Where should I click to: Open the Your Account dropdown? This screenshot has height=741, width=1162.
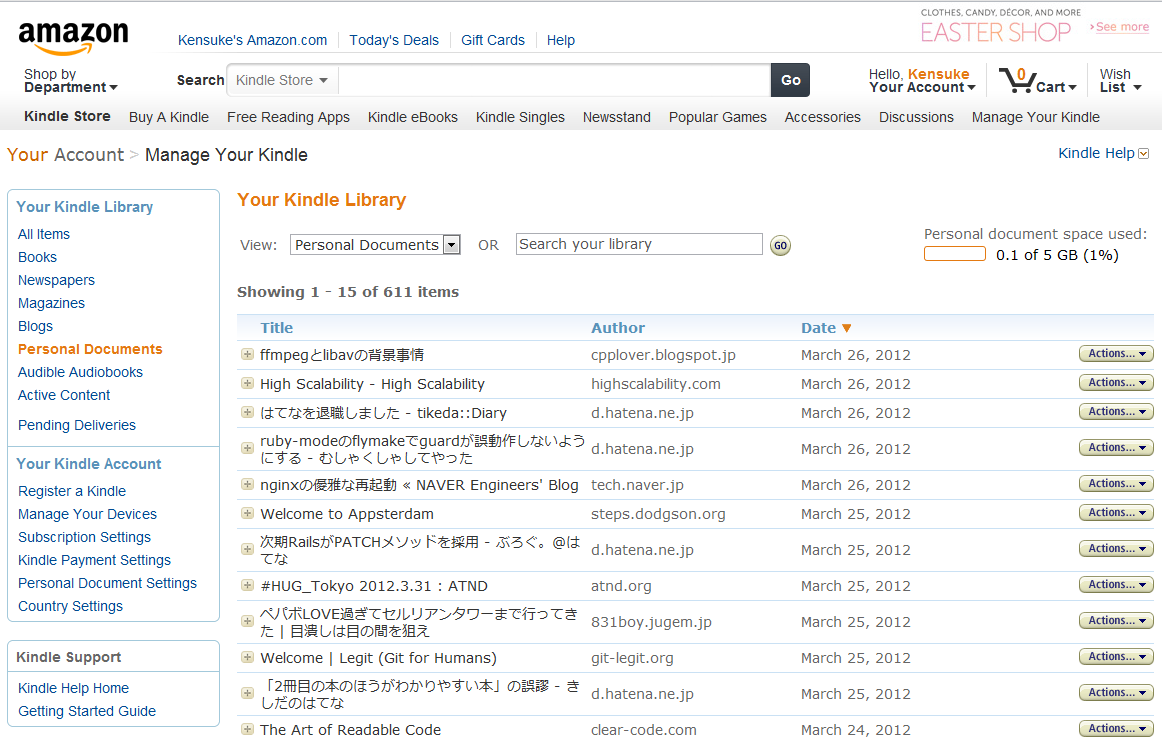(x=922, y=81)
